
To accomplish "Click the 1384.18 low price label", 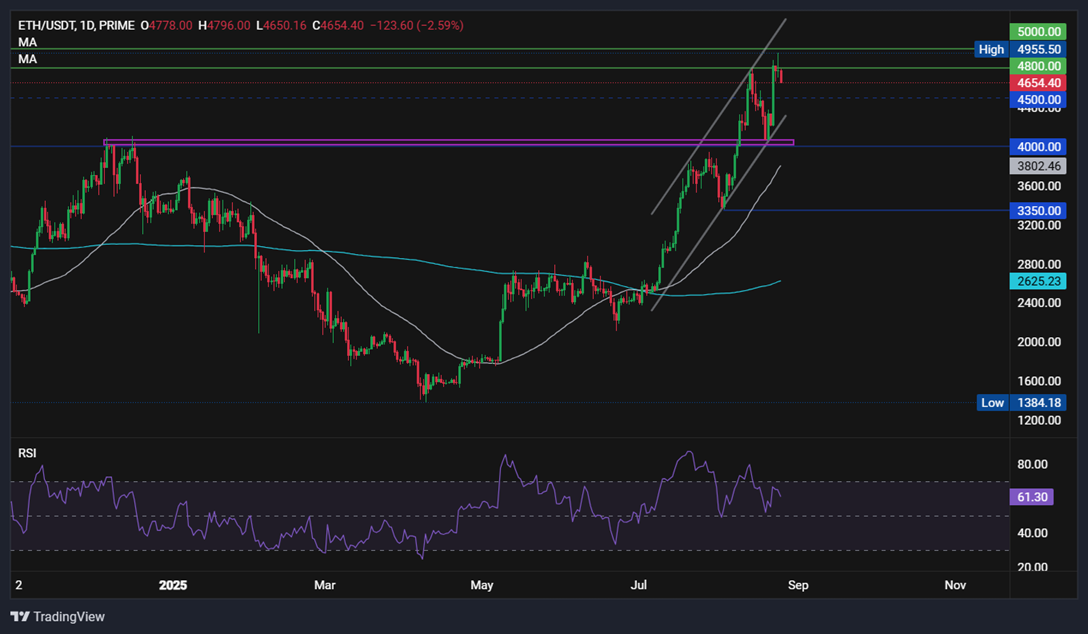I will [x=1038, y=402].
